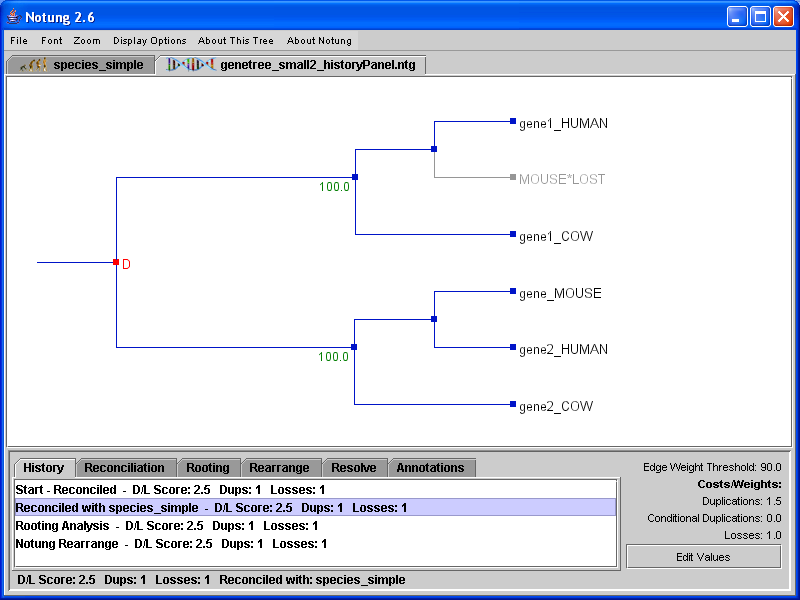Click the red duplication node marked D
This screenshot has height=600, width=800.
pos(117,263)
